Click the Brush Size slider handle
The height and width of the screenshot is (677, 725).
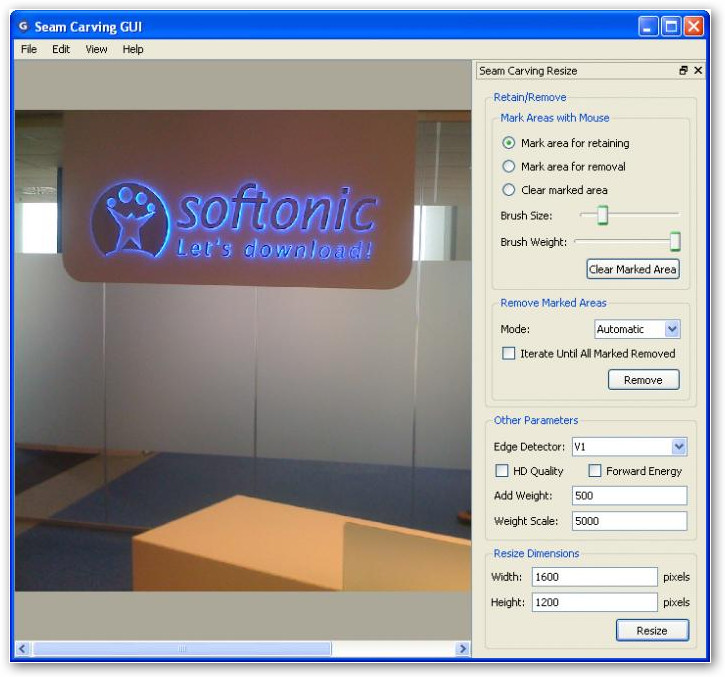pyautogui.click(x=602, y=215)
